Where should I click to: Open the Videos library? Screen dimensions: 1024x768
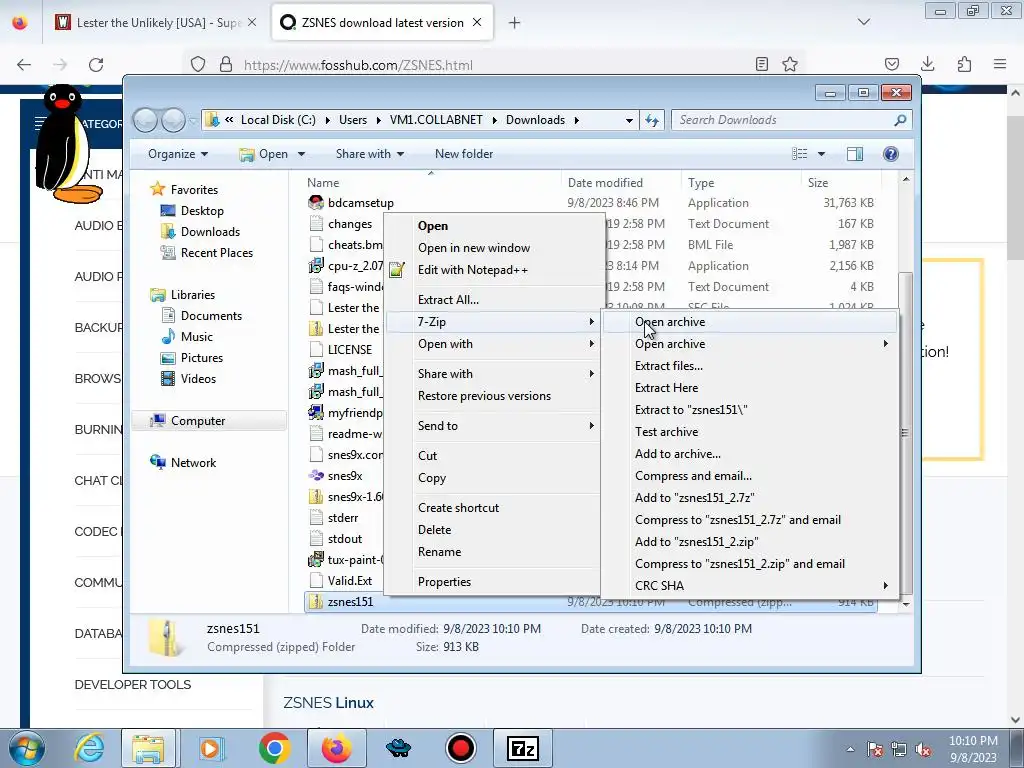[x=198, y=379]
